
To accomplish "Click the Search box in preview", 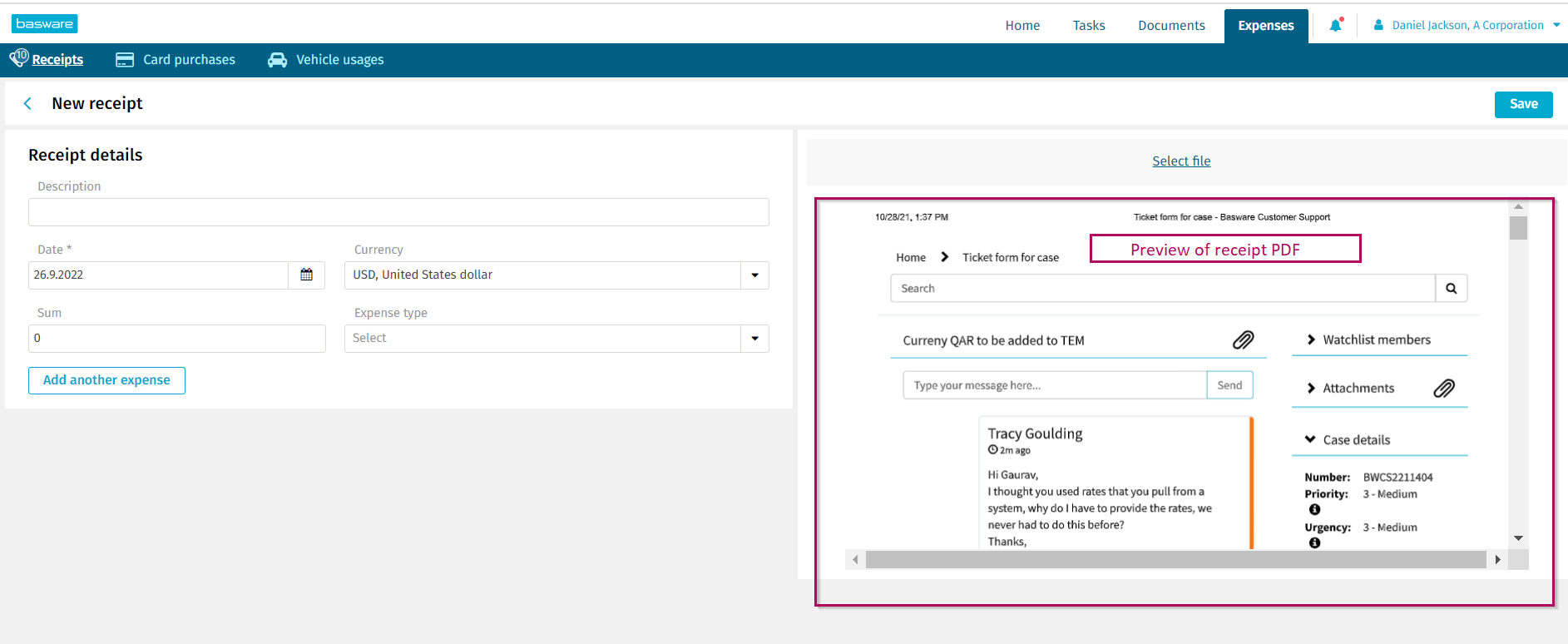I will point(1163,289).
